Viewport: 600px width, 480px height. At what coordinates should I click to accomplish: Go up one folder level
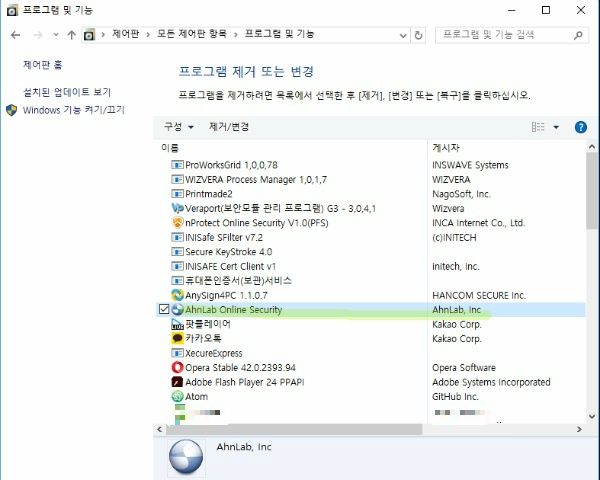pos(71,35)
